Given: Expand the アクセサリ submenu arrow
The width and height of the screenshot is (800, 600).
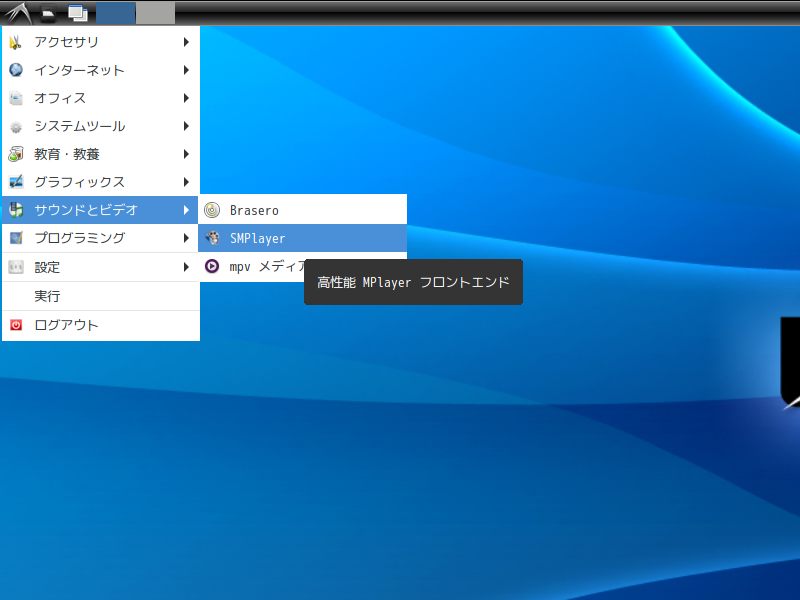Looking at the screenshot, I should [186, 42].
